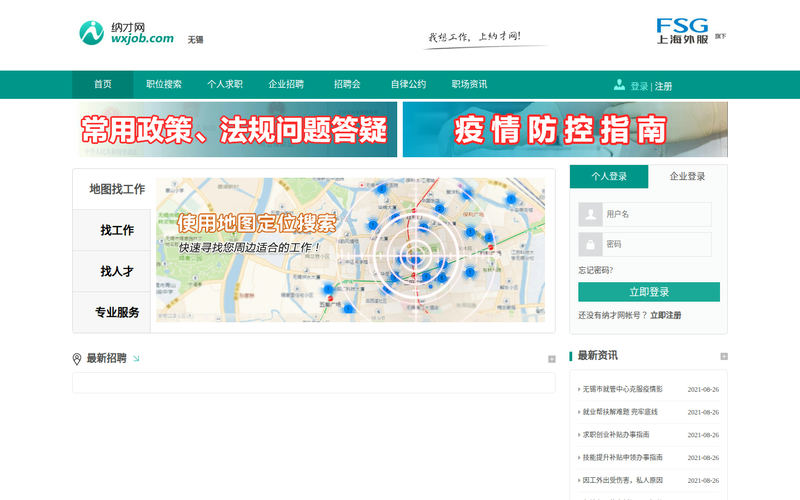
Task: Select the 地图找工作 side tab
Action: click(x=112, y=189)
